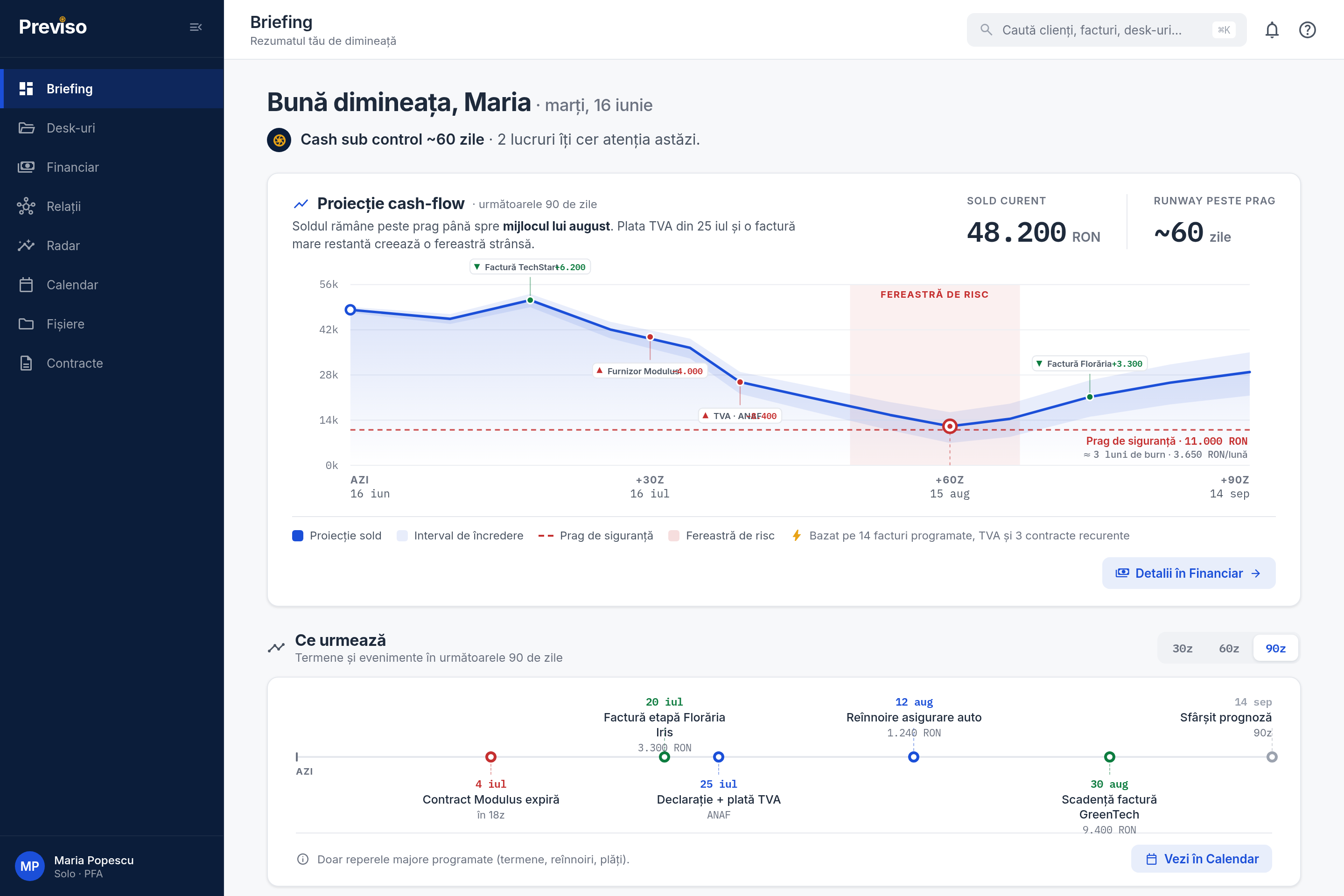Select the 4 iul Modulus timeline marker

[x=491, y=757]
